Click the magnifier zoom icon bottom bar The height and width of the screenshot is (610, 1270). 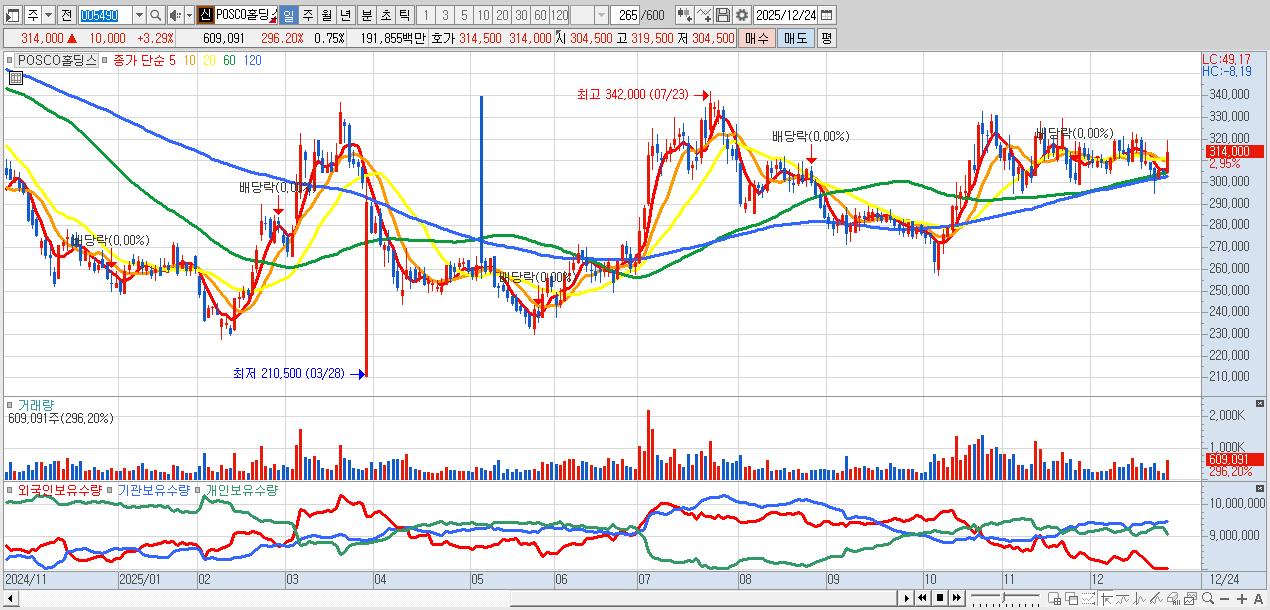pos(1208,598)
